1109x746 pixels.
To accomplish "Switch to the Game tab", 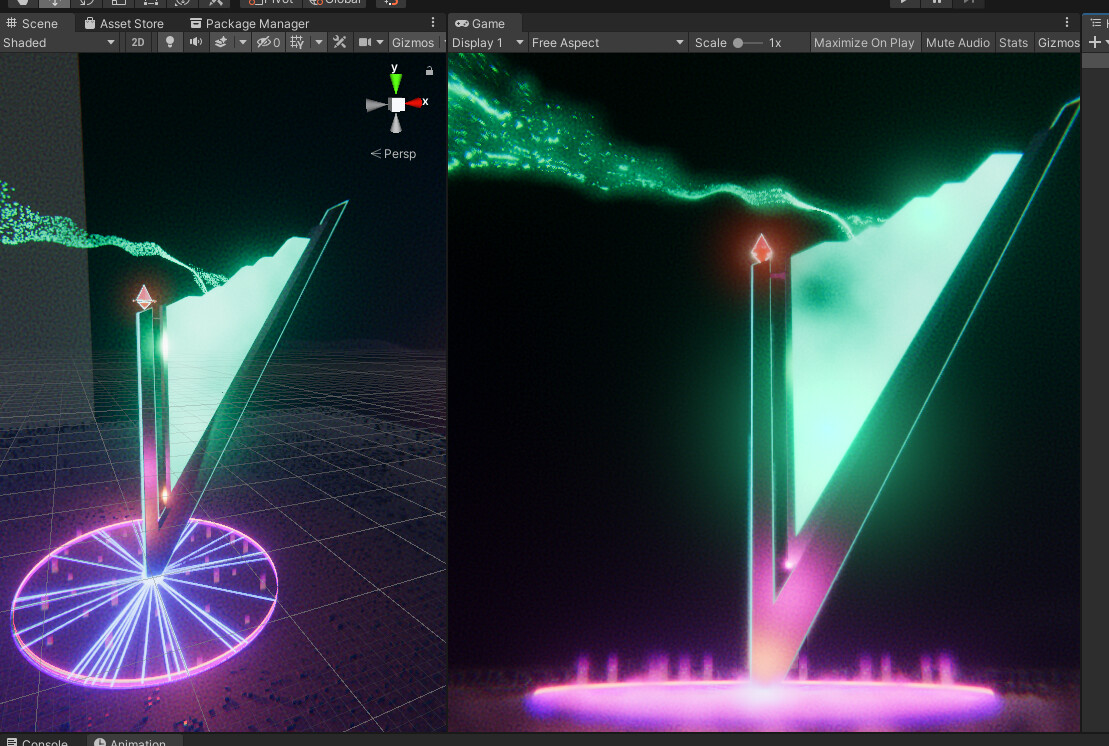I will coord(481,23).
